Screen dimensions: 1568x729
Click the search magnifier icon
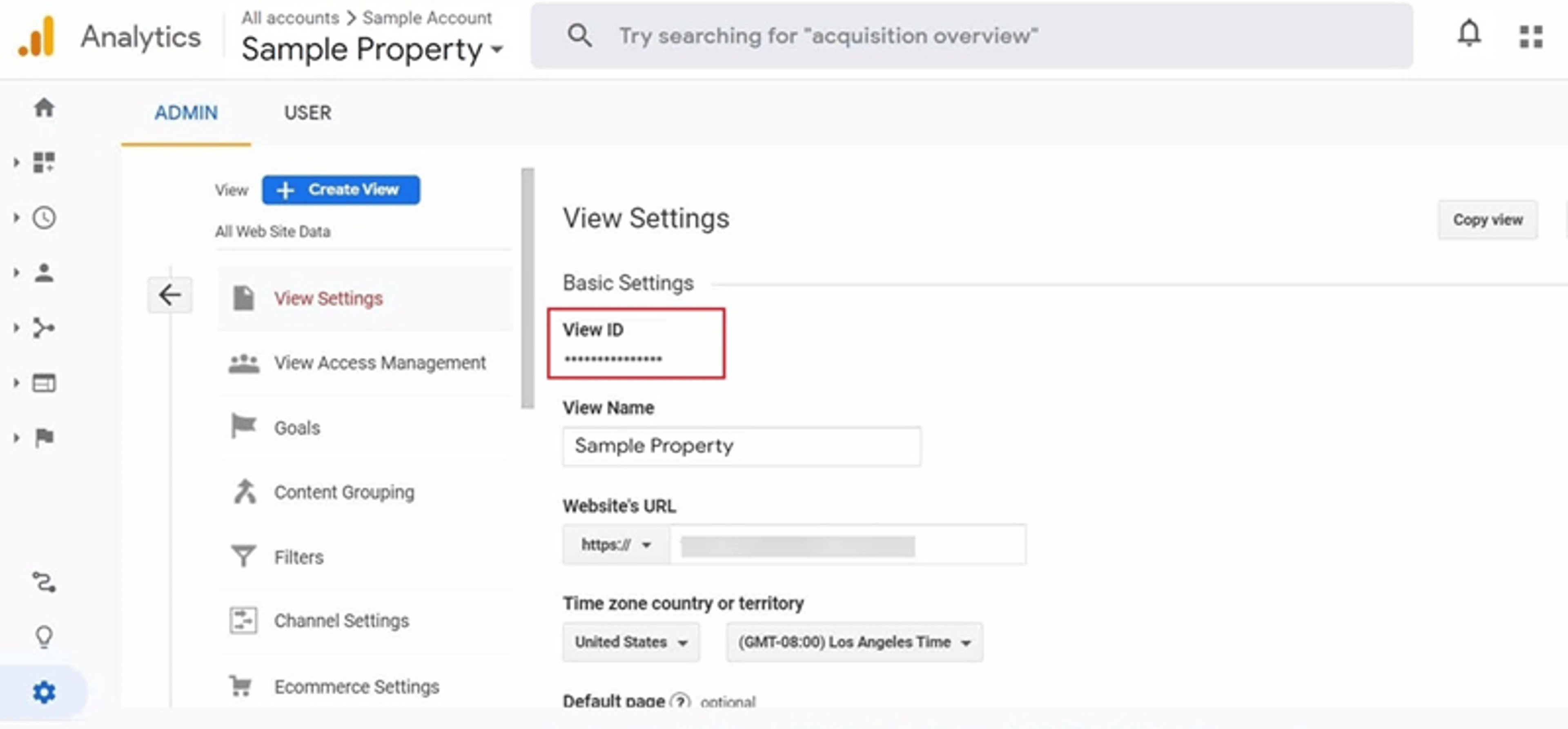pos(579,35)
